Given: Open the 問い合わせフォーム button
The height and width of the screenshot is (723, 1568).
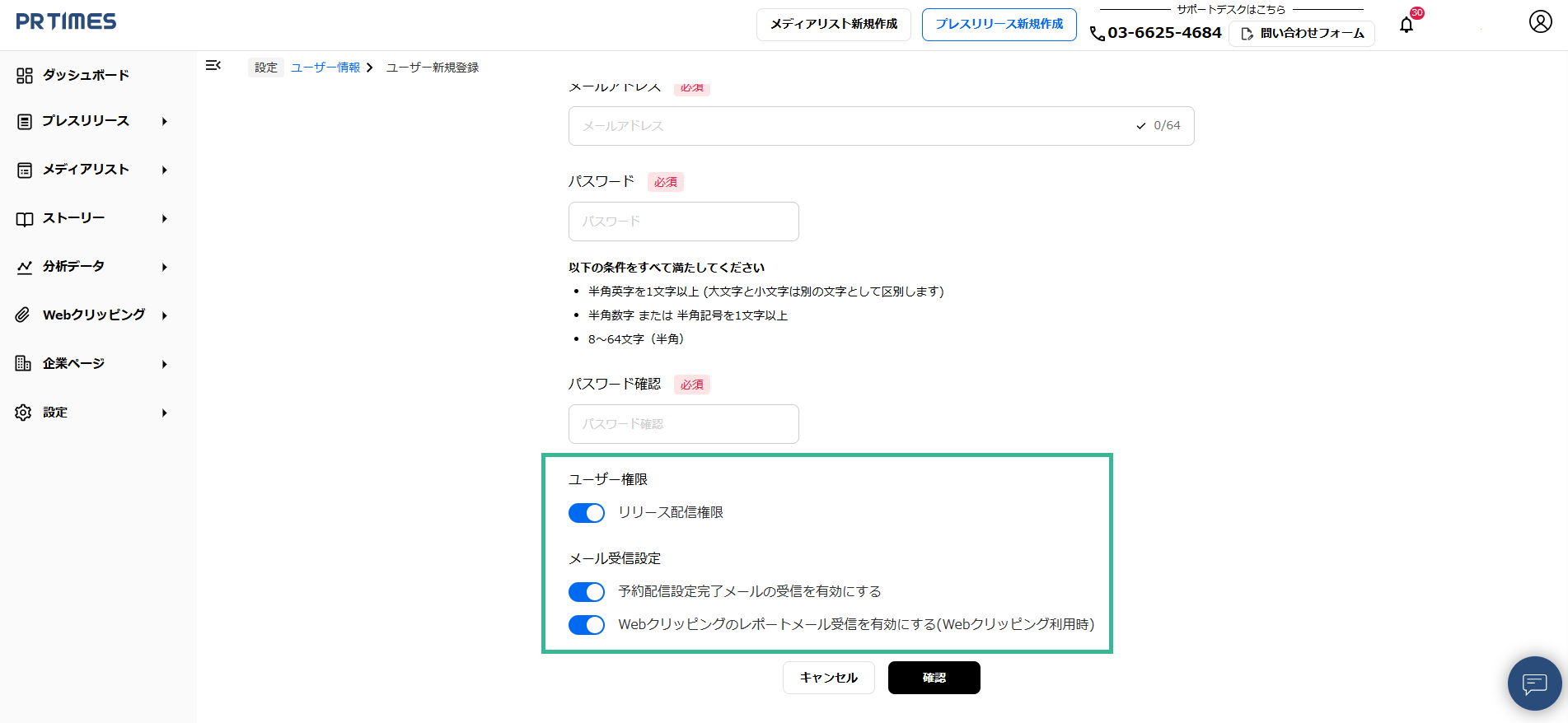Looking at the screenshot, I should tap(1302, 34).
